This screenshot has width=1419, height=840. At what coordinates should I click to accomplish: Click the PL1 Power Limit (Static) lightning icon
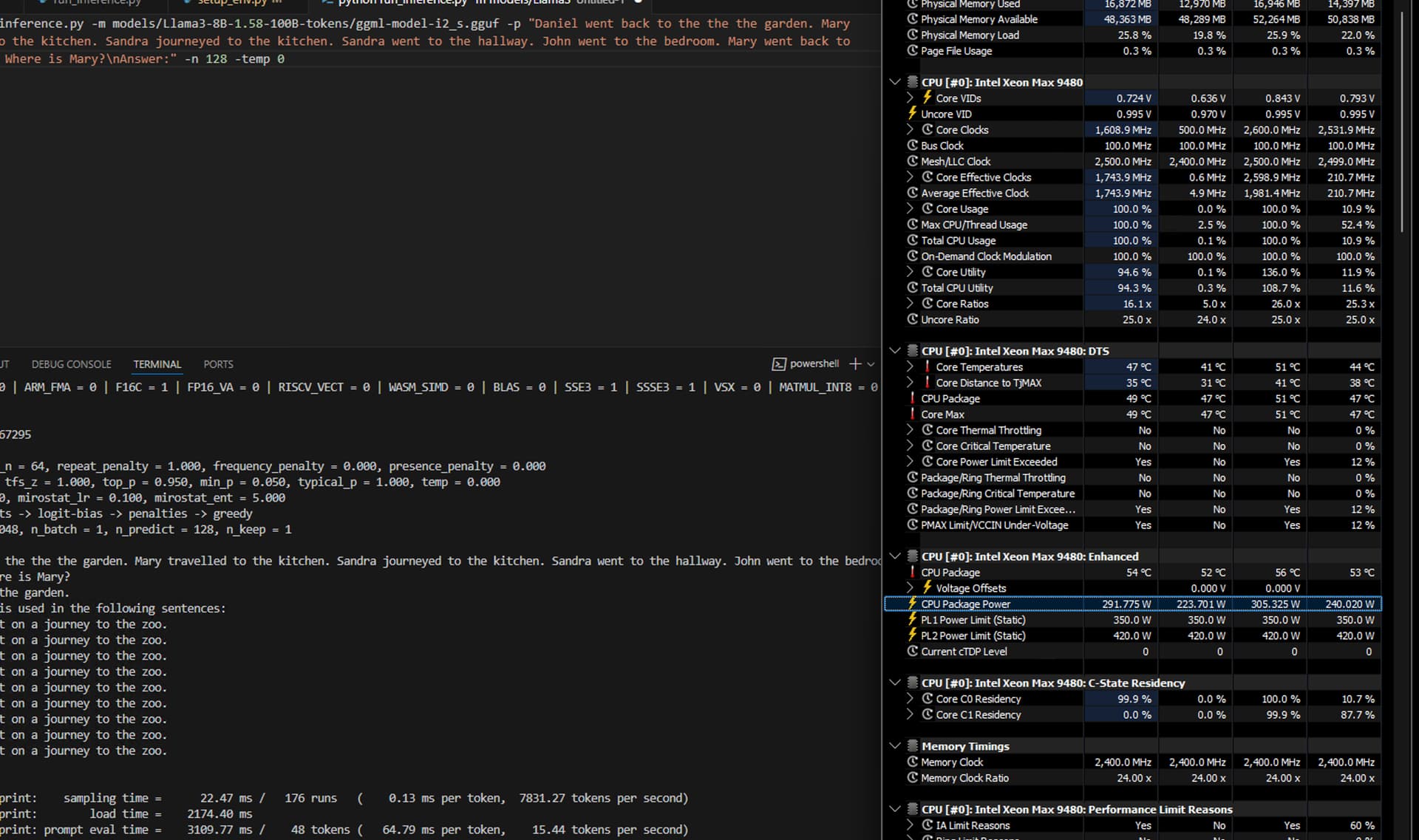[x=913, y=620]
